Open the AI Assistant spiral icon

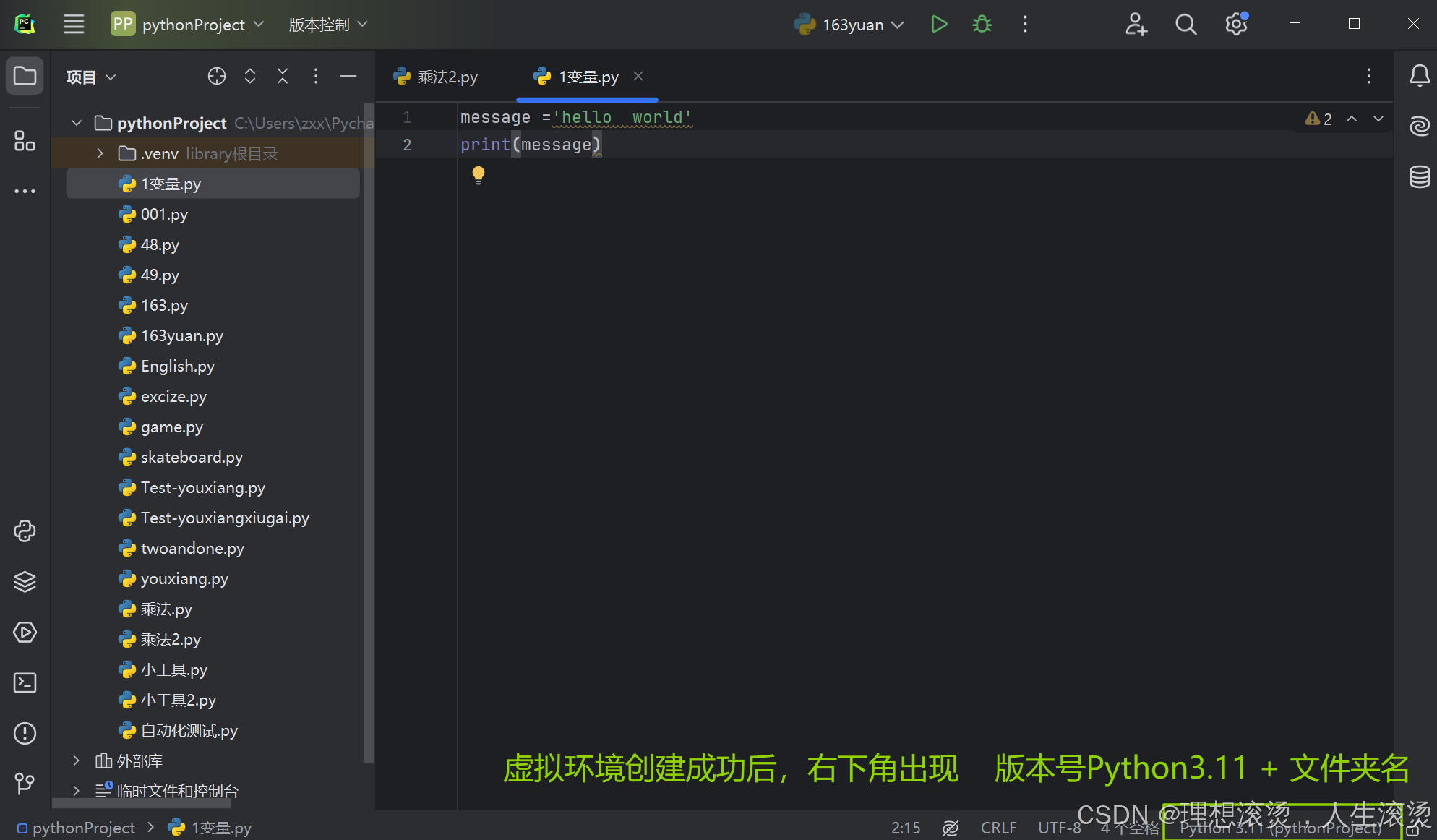point(1420,126)
